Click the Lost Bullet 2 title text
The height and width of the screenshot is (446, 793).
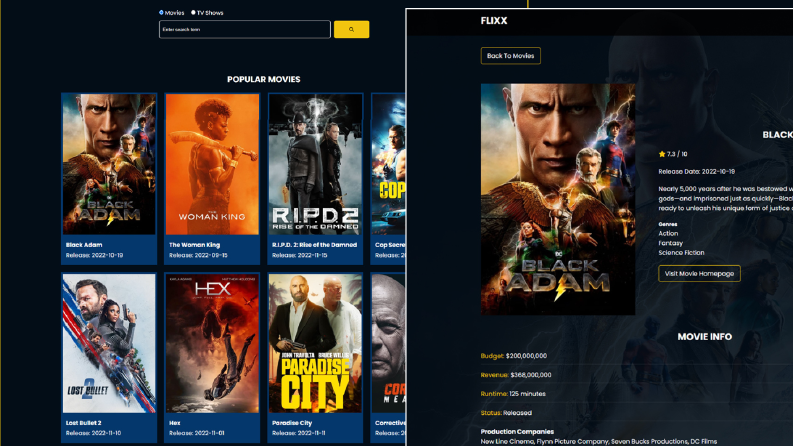tap(83, 423)
